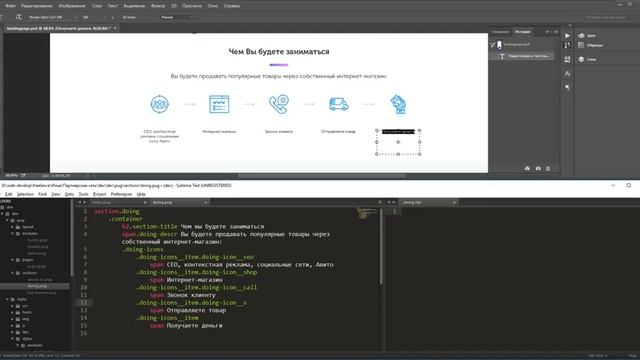Delete current history state with trash icon
This screenshot has height=360, width=640.
point(548,168)
